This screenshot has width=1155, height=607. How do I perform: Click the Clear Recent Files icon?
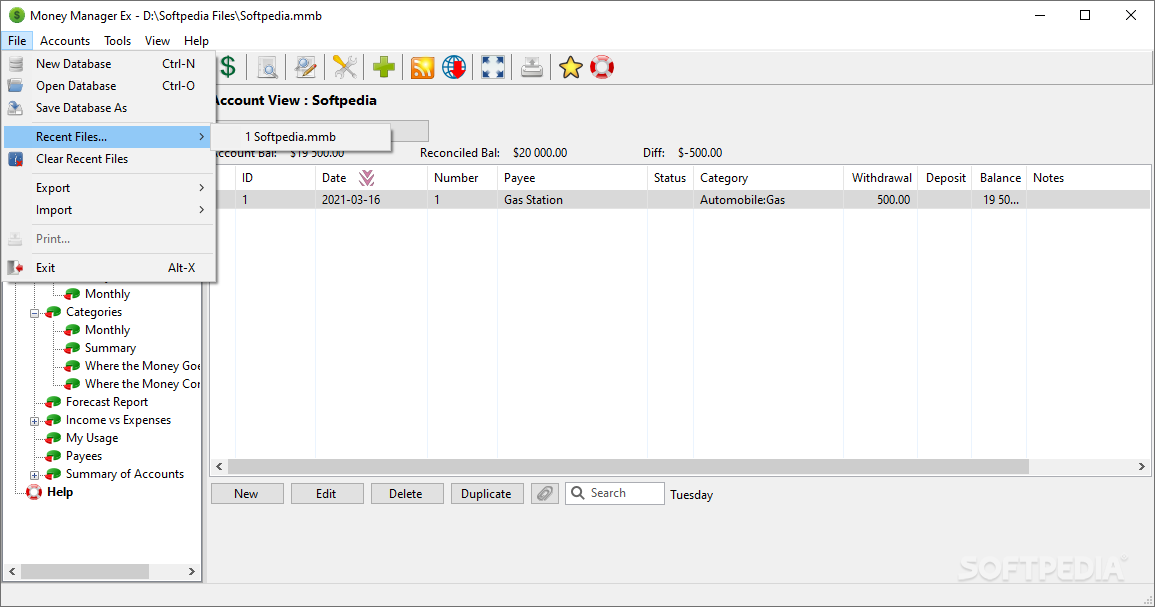(15, 159)
